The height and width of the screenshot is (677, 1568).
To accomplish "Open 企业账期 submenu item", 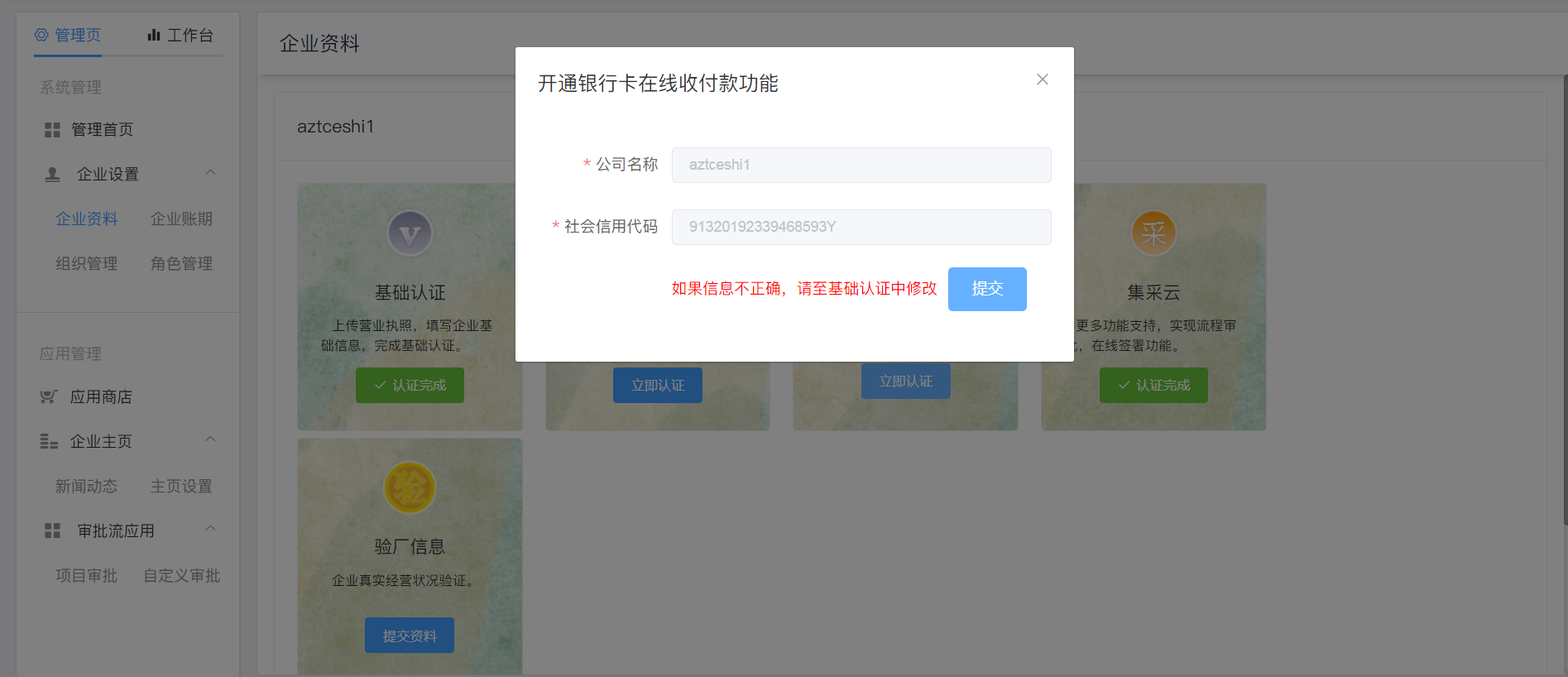I will pyautogui.click(x=181, y=219).
